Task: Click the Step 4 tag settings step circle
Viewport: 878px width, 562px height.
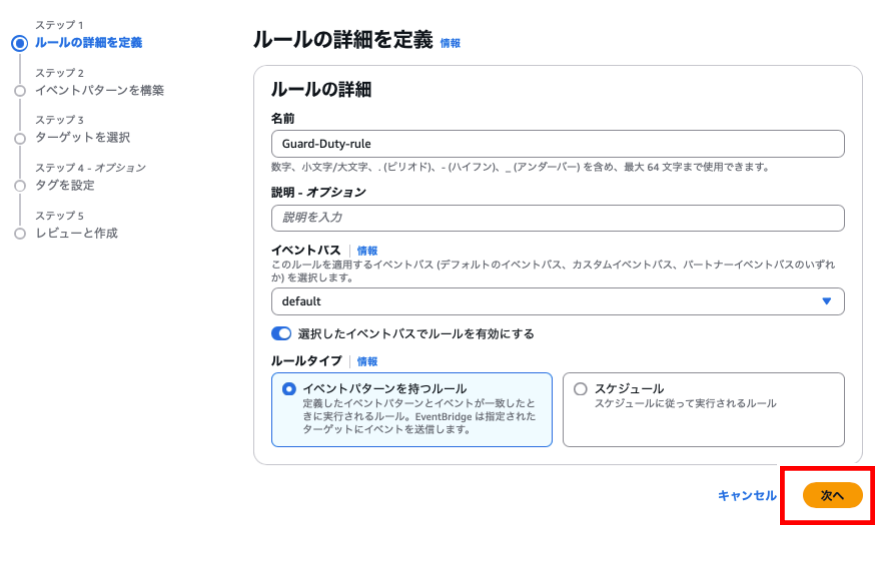Action: [19, 185]
